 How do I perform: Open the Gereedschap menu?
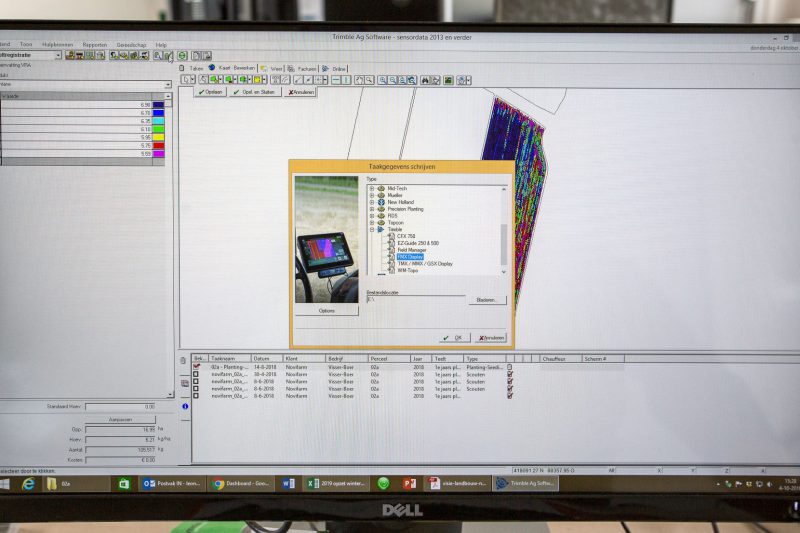click(131, 45)
